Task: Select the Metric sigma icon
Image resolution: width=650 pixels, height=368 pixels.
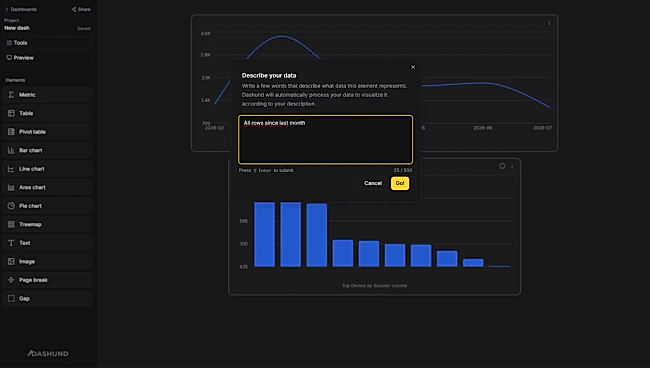Action: 11,95
